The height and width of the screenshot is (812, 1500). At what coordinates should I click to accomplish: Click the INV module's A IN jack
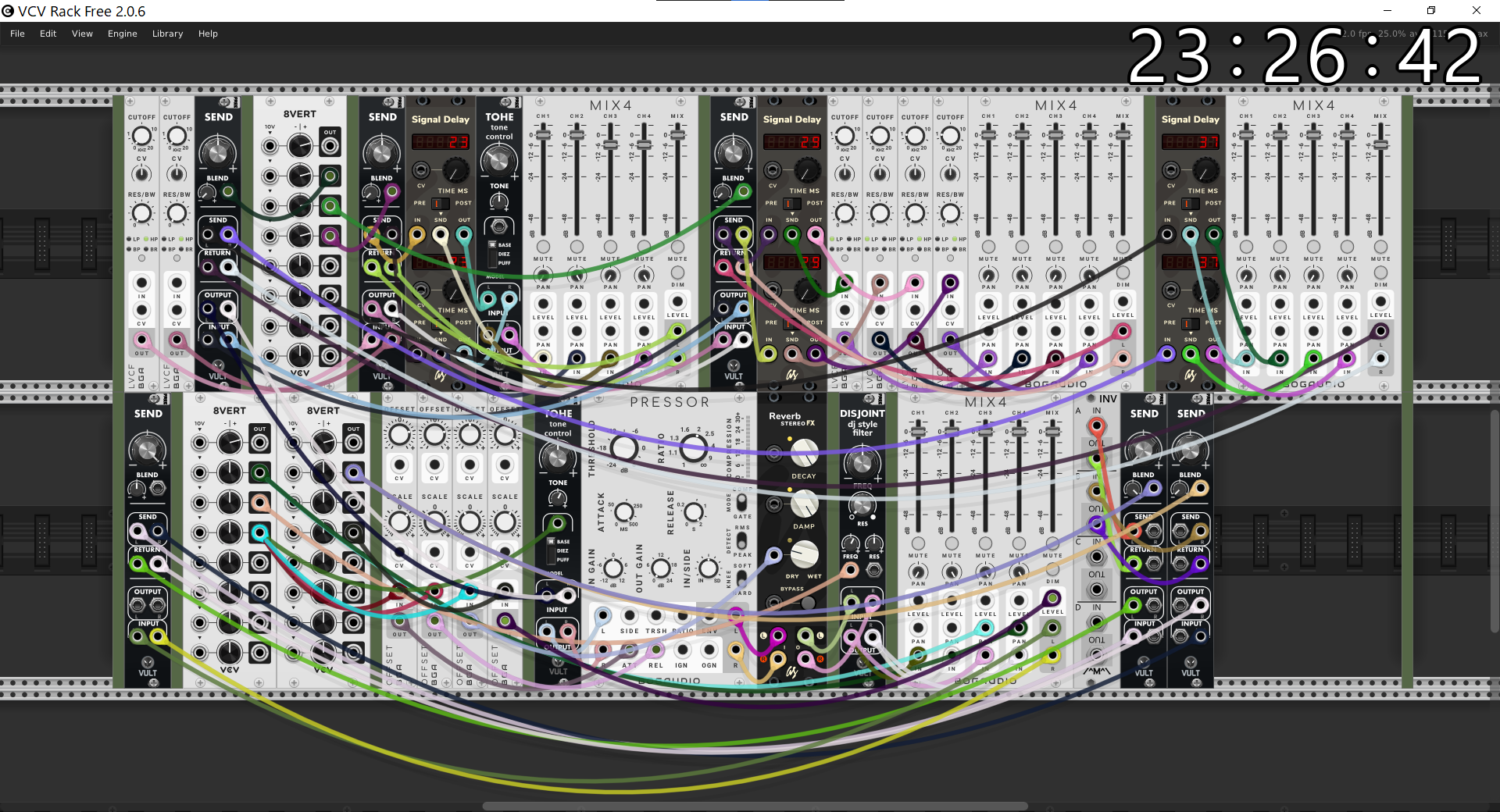(x=1097, y=426)
